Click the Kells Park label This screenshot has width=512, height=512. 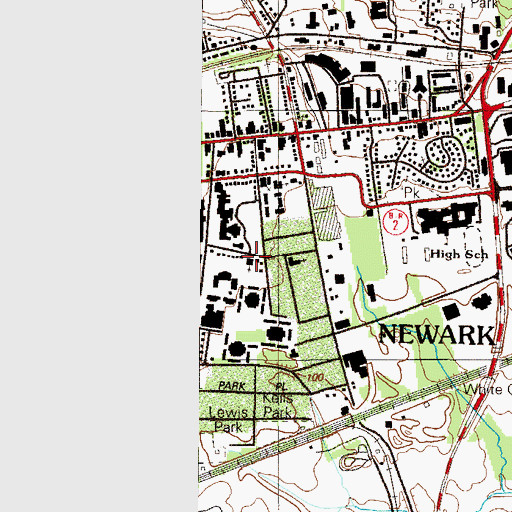click(x=278, y=406)
